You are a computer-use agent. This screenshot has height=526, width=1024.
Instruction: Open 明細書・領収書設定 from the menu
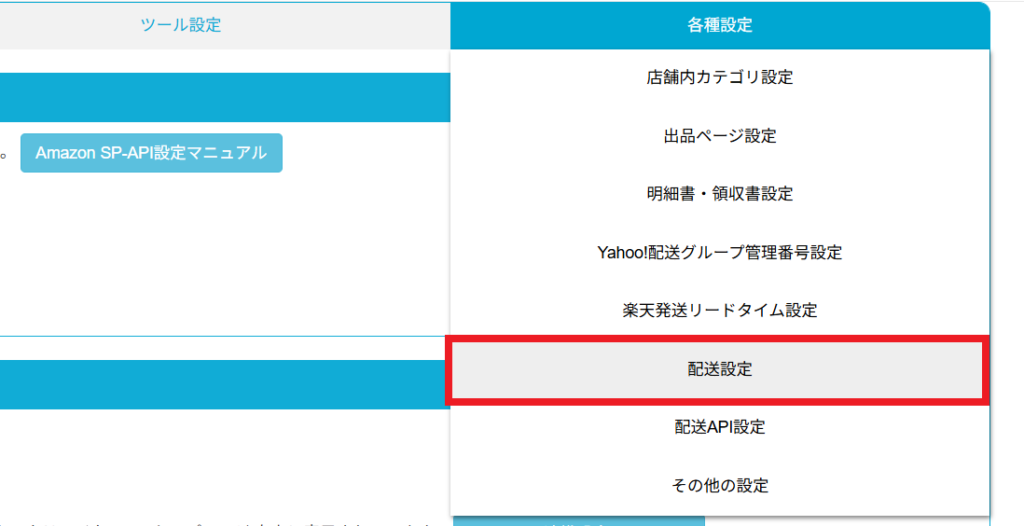719,194
